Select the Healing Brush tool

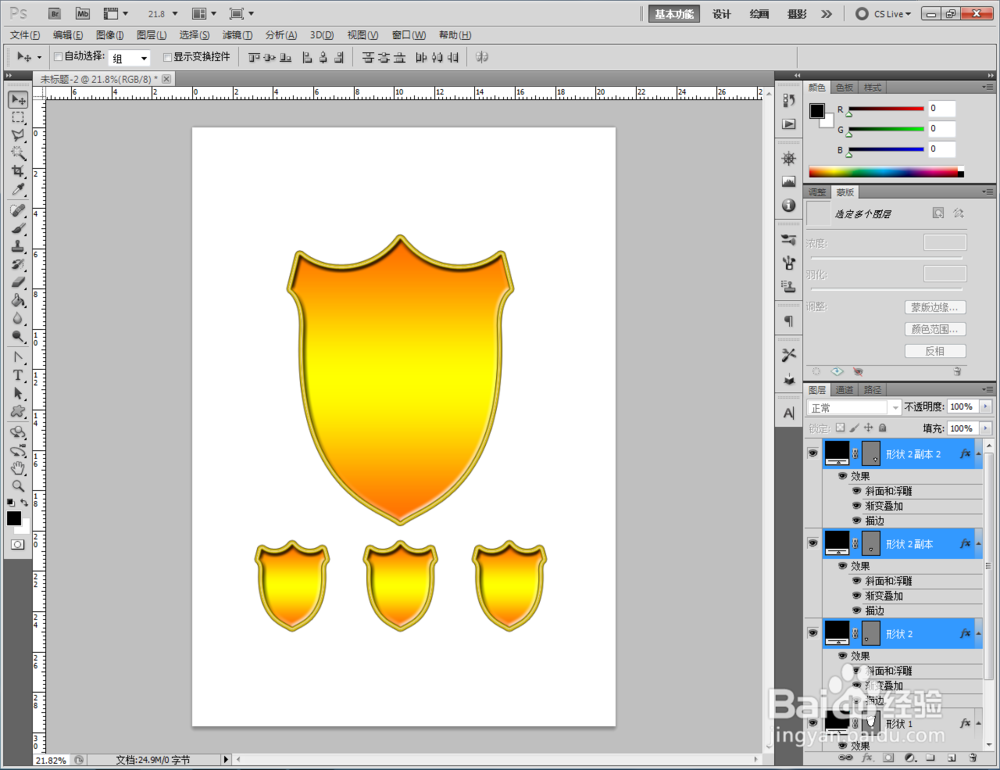tap(18, 211)
